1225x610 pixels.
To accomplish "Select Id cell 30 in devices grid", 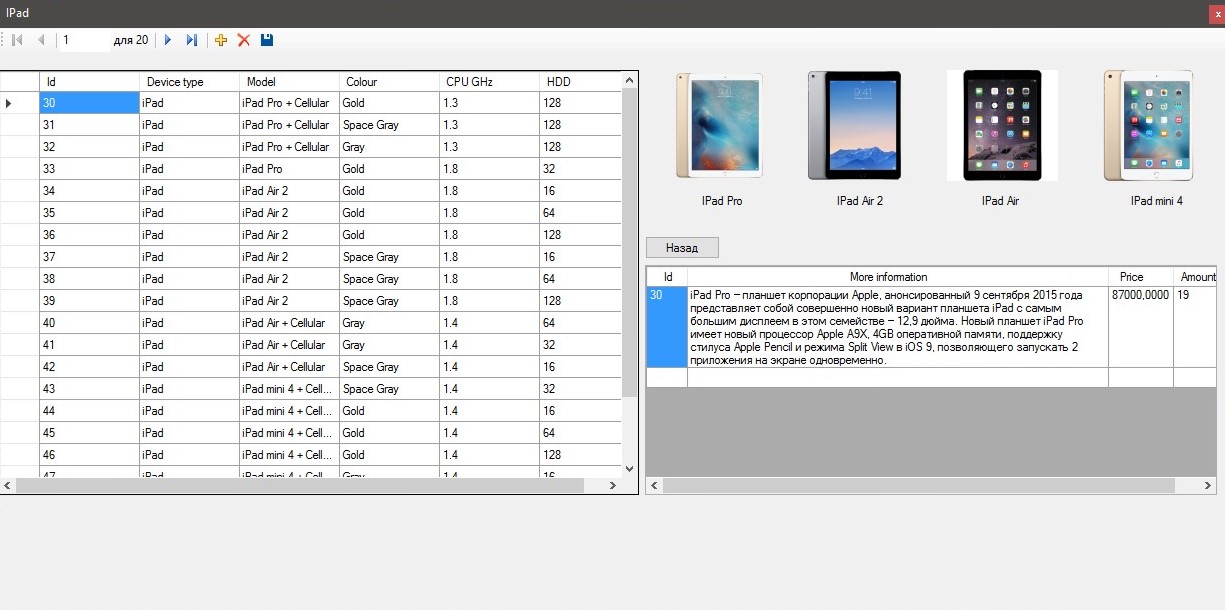I will click(x=89, y=103).
